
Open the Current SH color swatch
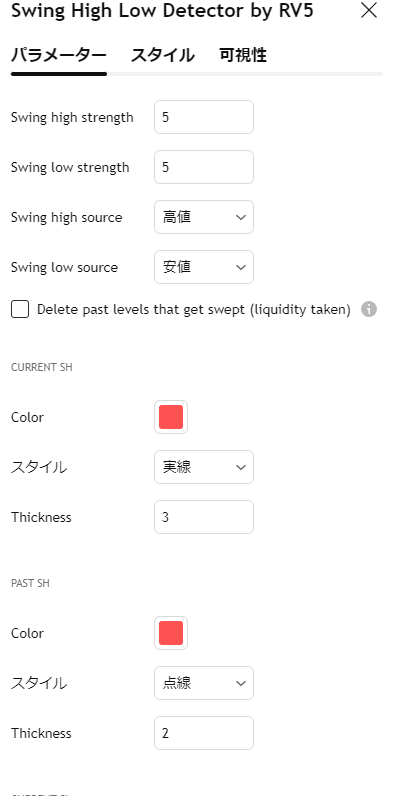[x=171, y=417]
